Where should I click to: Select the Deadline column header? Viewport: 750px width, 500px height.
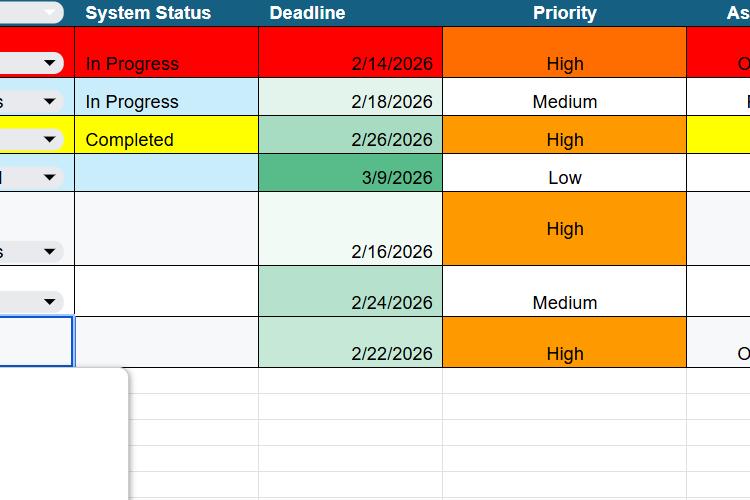point(307,13)
